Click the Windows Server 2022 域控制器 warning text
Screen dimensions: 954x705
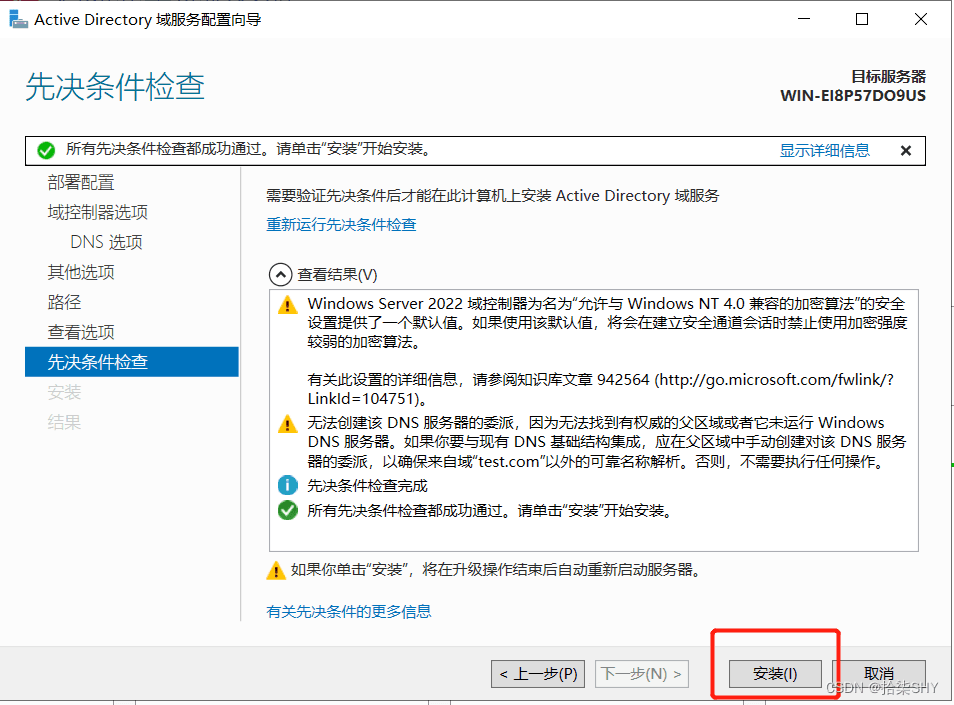[607, 322]
